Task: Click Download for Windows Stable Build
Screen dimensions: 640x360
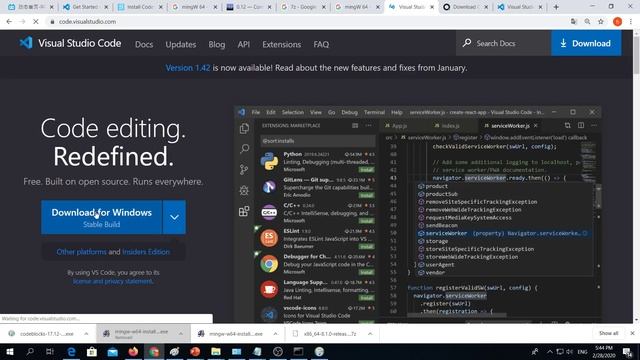Action: [x=102, y=217]
